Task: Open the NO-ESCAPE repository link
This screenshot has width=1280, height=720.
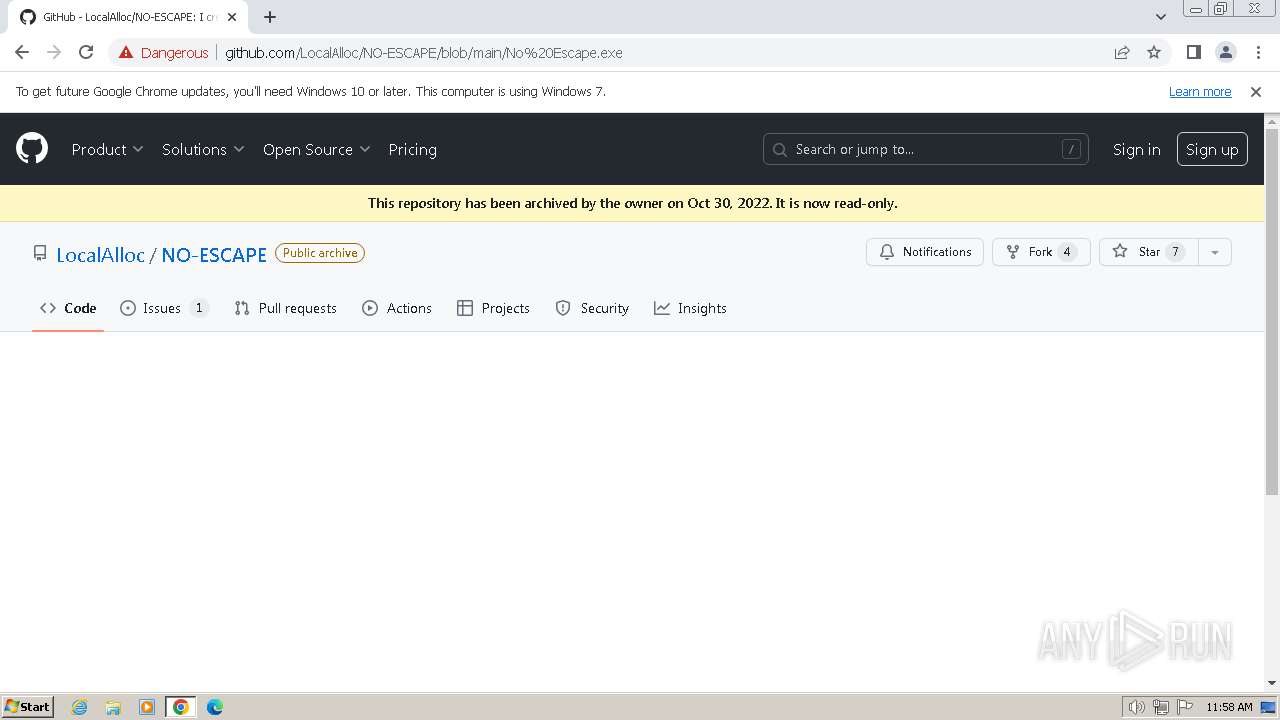Action: [214, 254]
